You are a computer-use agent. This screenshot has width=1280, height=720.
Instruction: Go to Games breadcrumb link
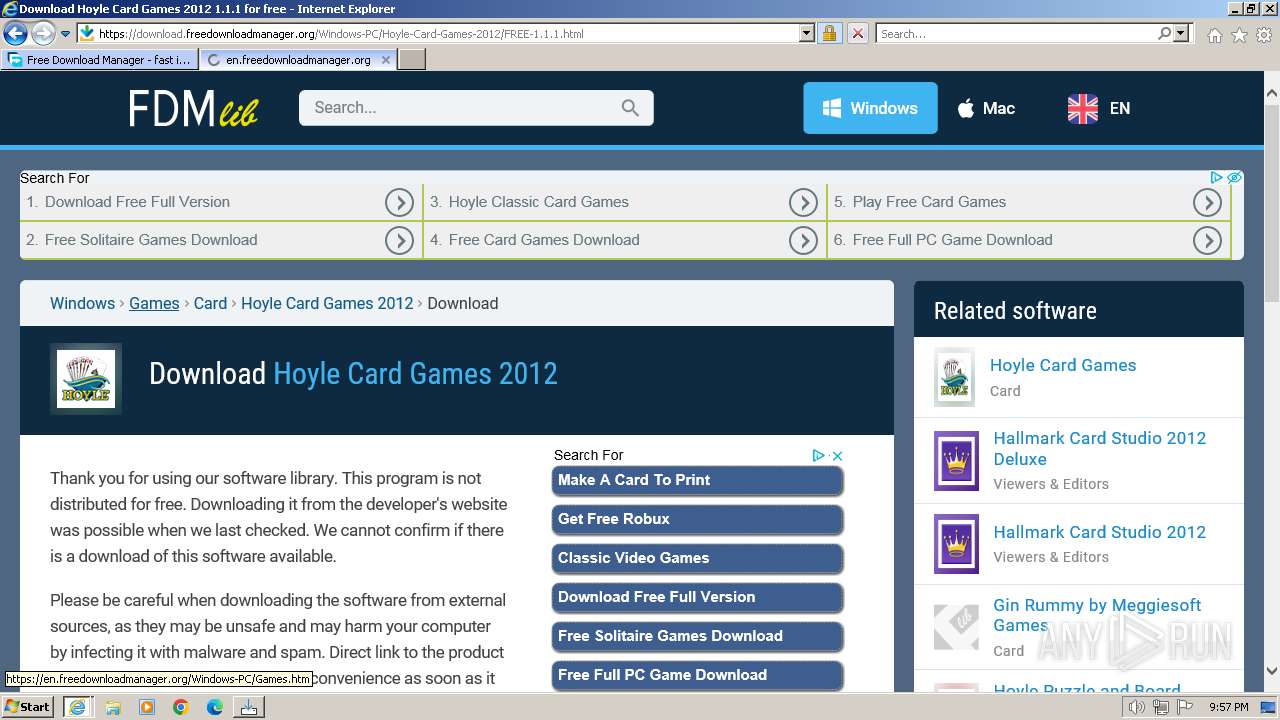[x=154, y=303]
